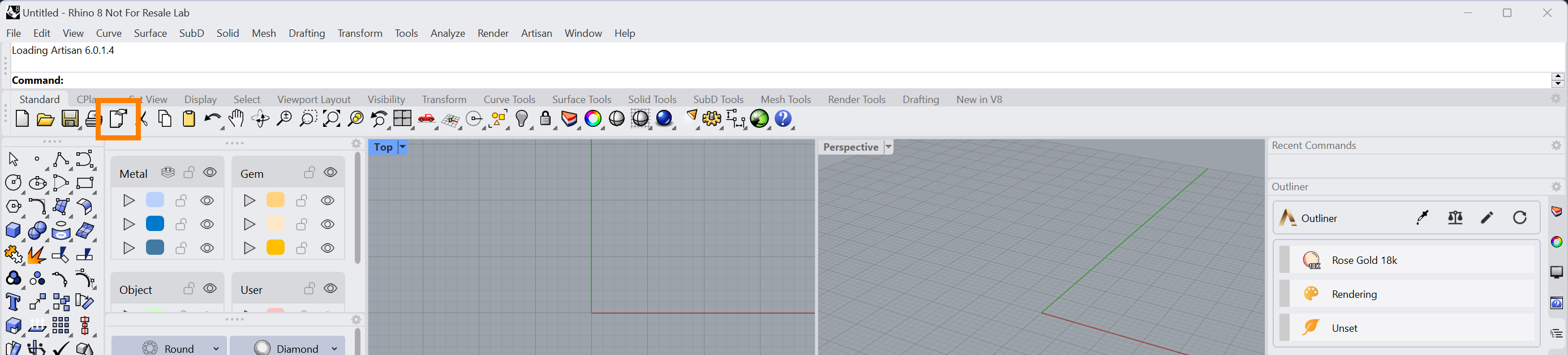
Task: Refresh the Outliner panel
Action: [1520, 218]
